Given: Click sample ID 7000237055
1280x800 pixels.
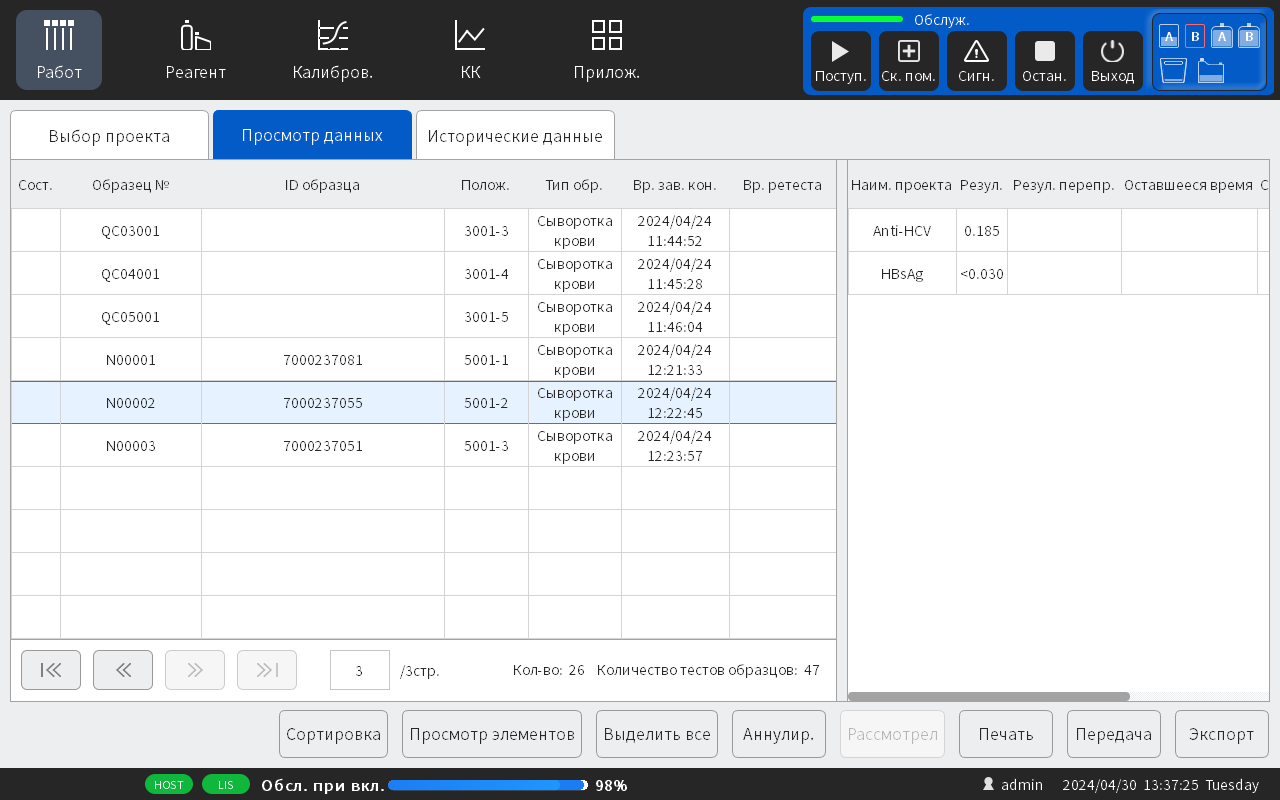Looking at the screenshot, I should 323,403.
